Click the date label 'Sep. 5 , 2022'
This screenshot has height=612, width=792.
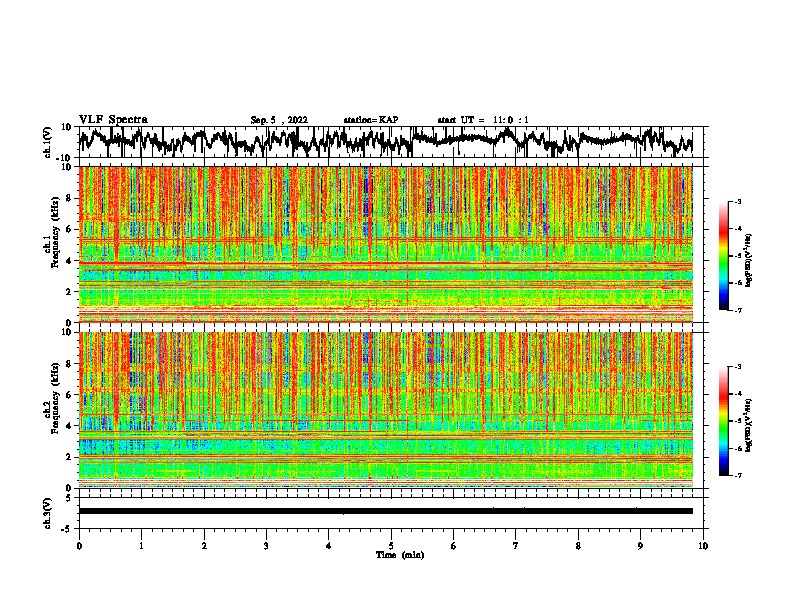pos(279,120)
